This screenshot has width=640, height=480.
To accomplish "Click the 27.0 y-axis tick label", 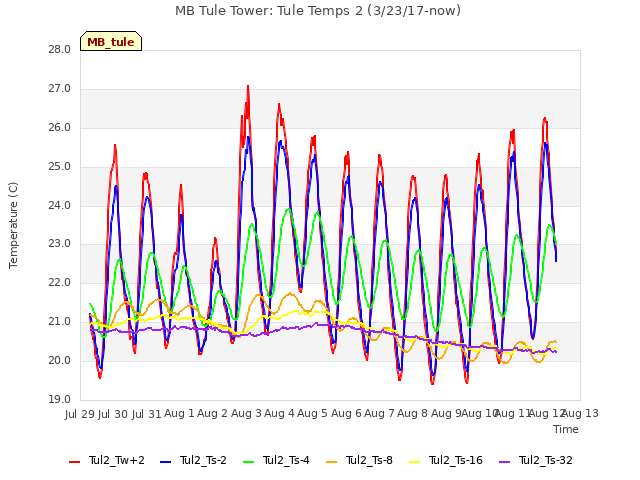I will pos(60,89).
